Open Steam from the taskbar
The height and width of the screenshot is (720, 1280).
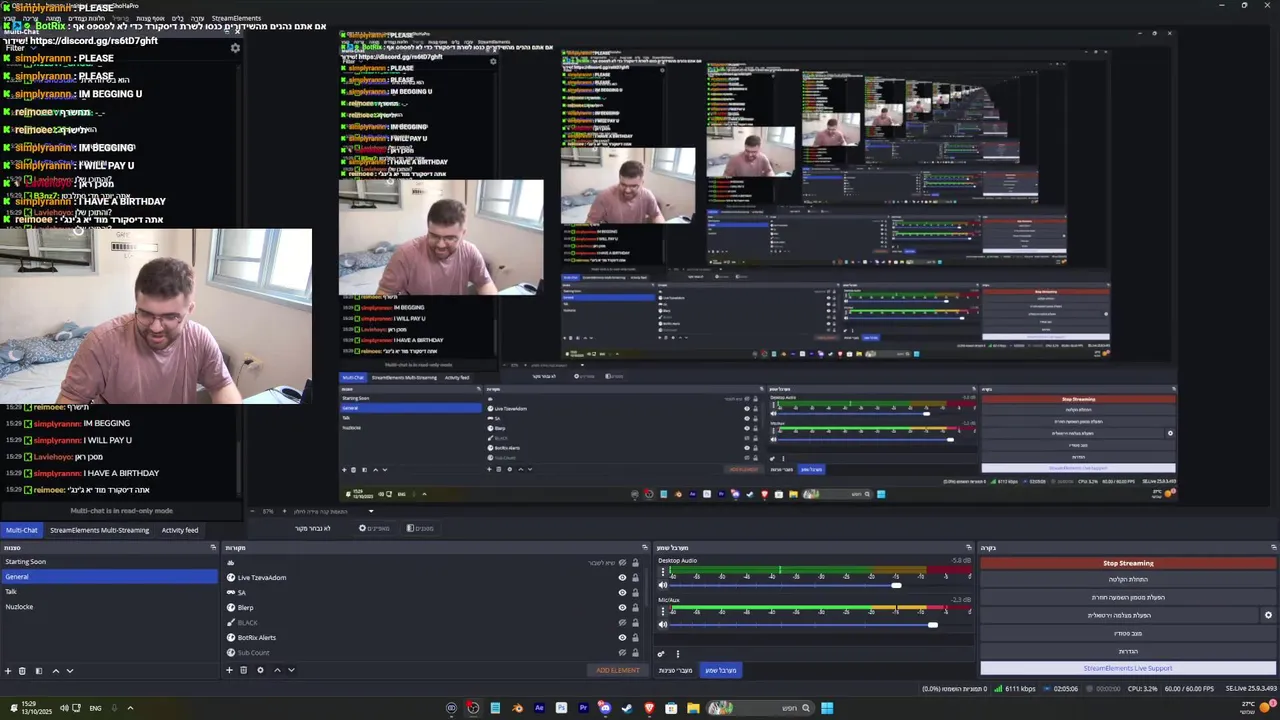click(627, 708)
